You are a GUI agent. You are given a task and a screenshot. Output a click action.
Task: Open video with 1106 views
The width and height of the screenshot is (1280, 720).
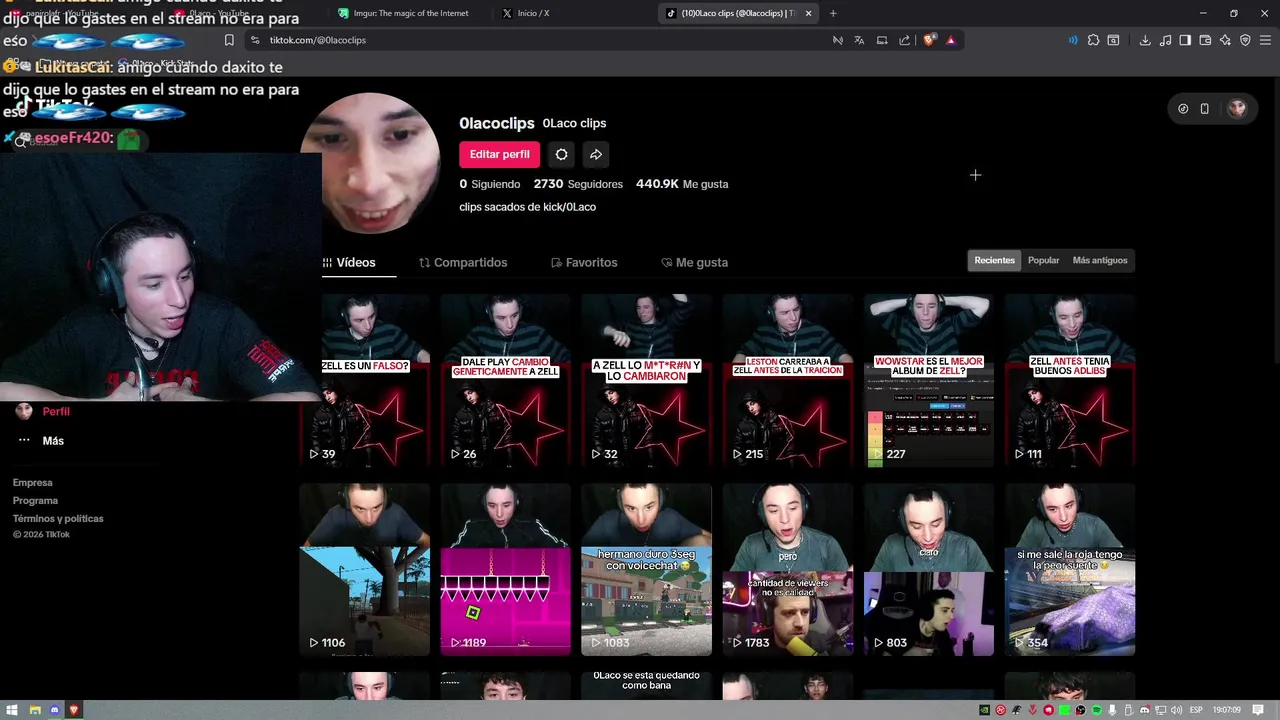[x=365, y=570]
